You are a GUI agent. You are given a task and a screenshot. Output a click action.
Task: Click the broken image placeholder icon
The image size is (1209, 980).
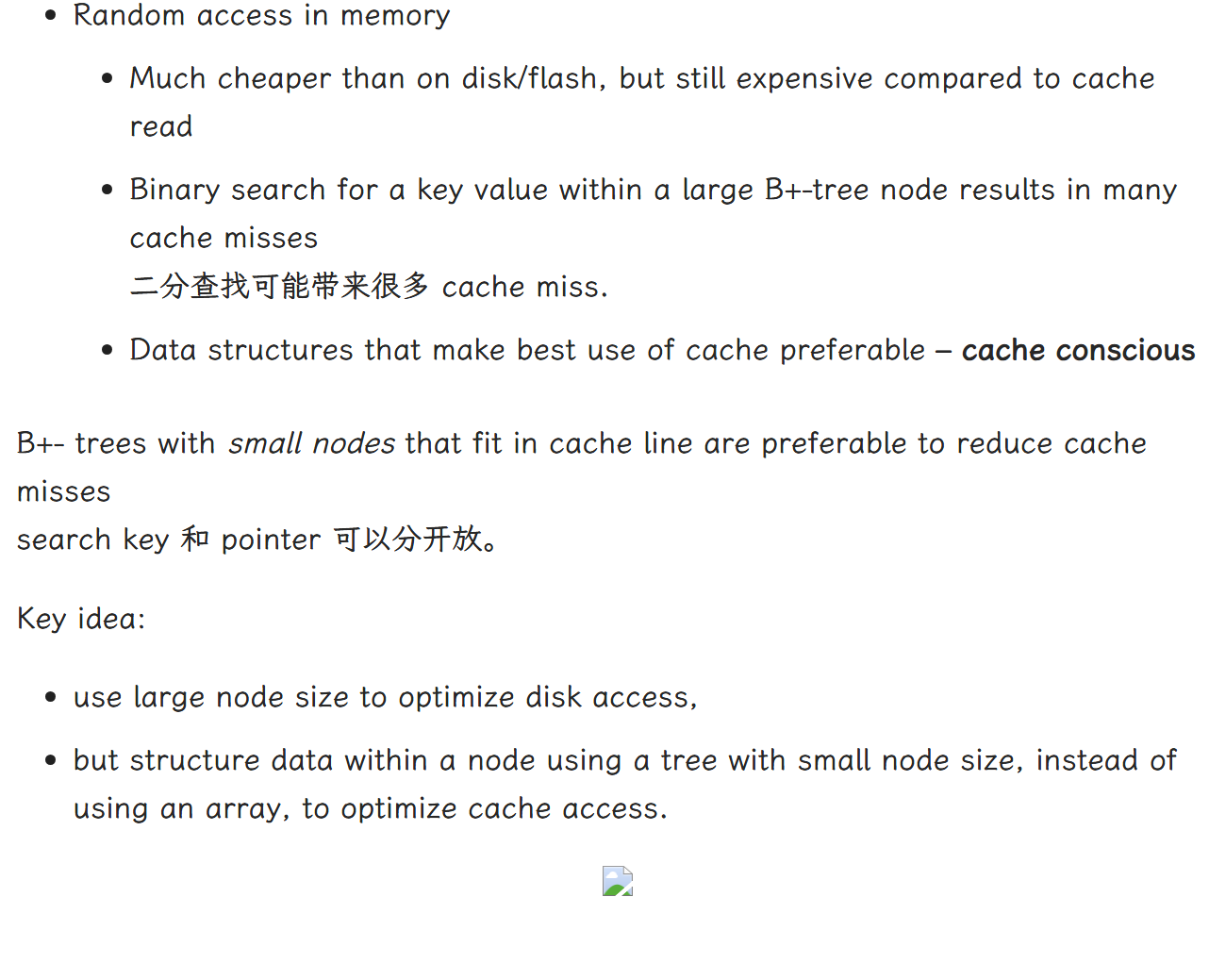[618, 881]
